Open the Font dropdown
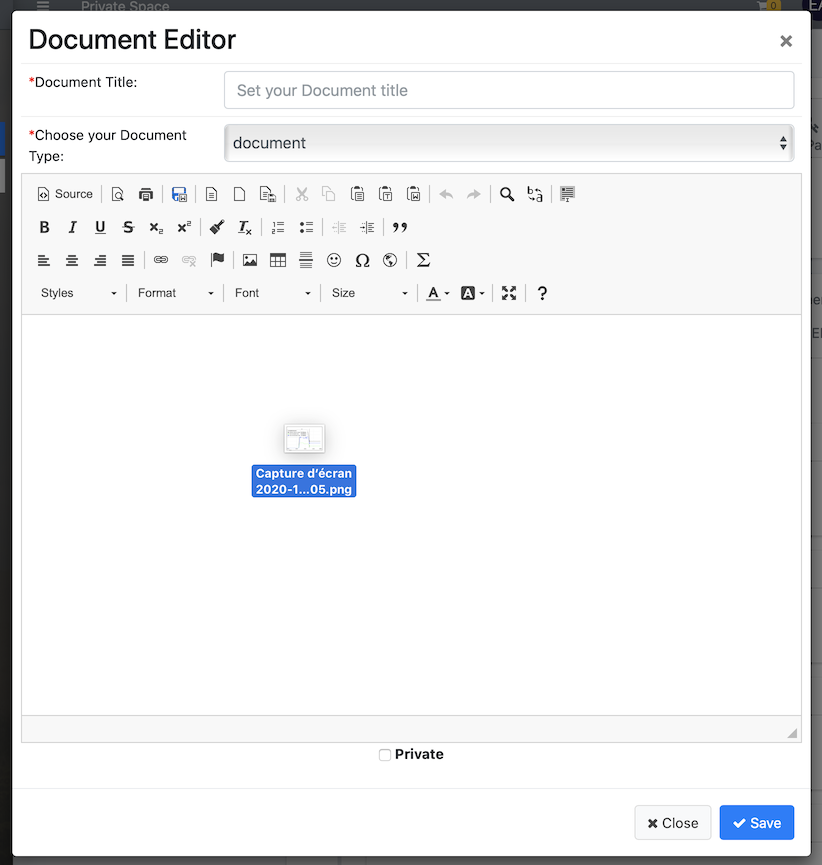The image size is (822, 865). point(273,293)
